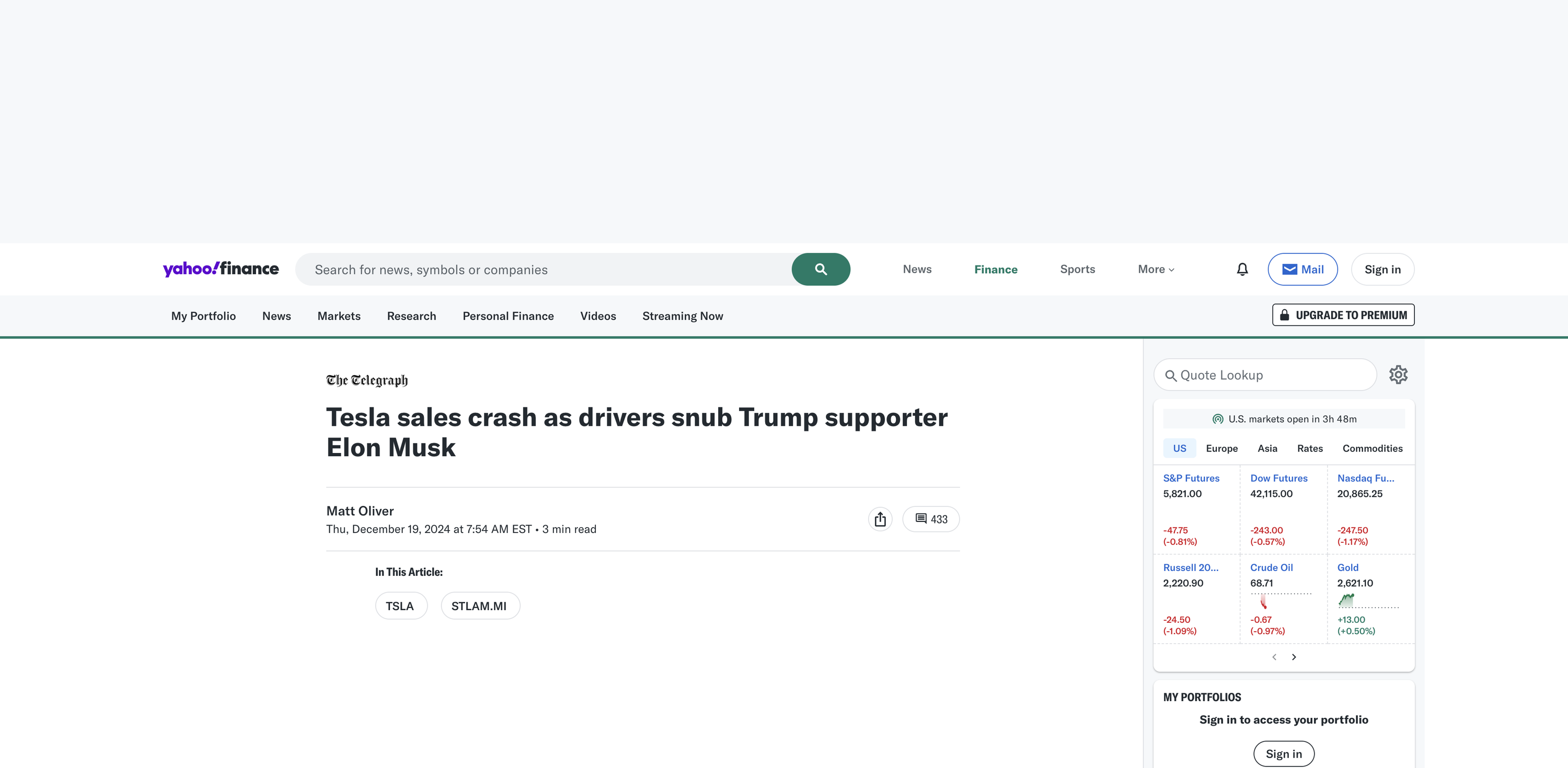Image resolution: width=1568 pixels, height=768 pixels.
Task: Select the Rates tab
Action: point(1309,448)
